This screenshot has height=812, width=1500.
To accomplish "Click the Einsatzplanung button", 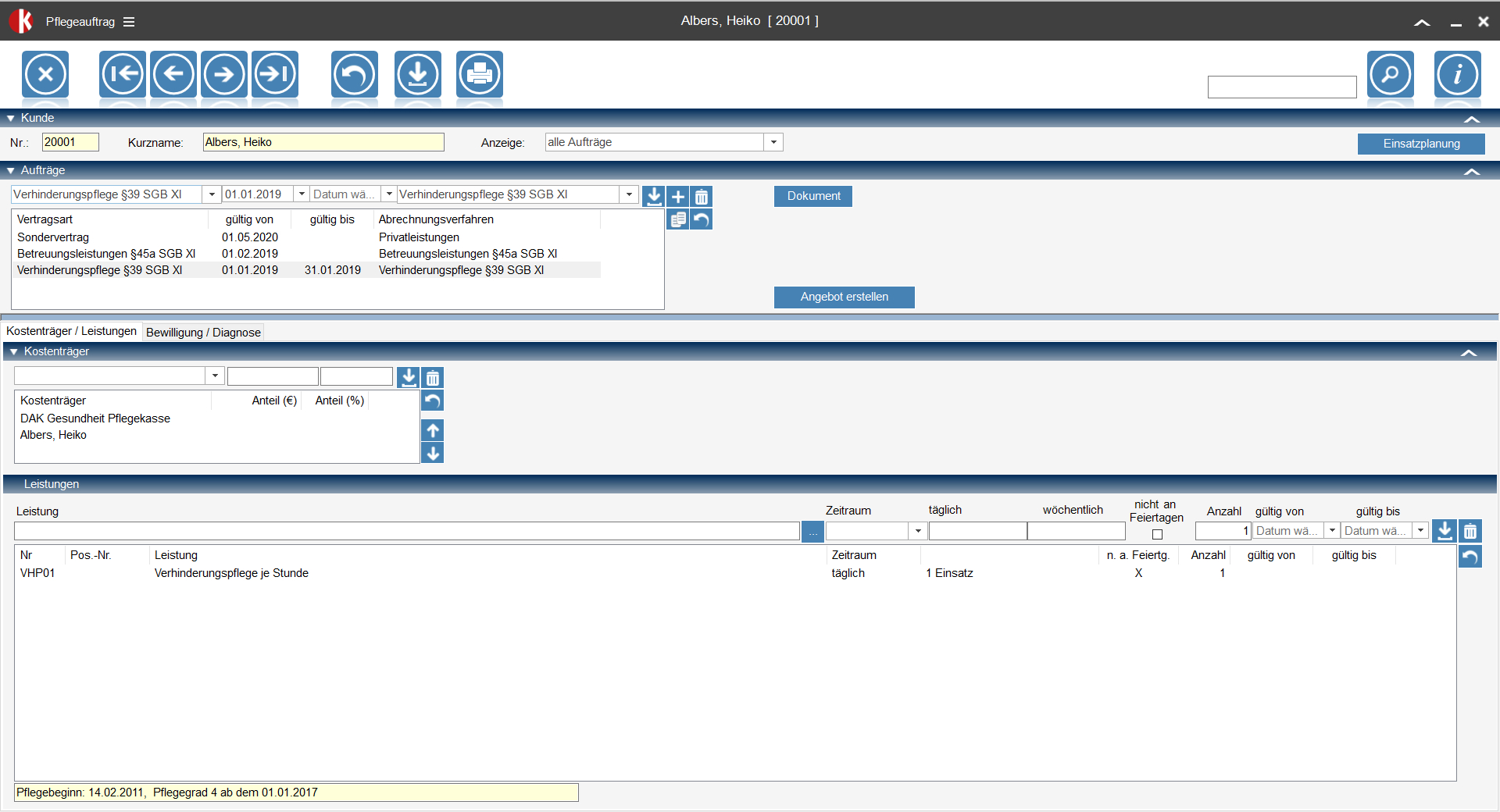I will [1421, 144].
